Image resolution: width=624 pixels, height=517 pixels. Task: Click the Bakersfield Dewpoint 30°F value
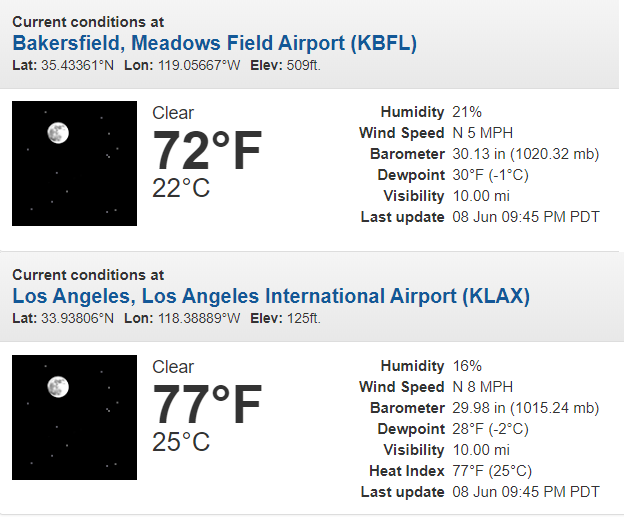point(490,175)
